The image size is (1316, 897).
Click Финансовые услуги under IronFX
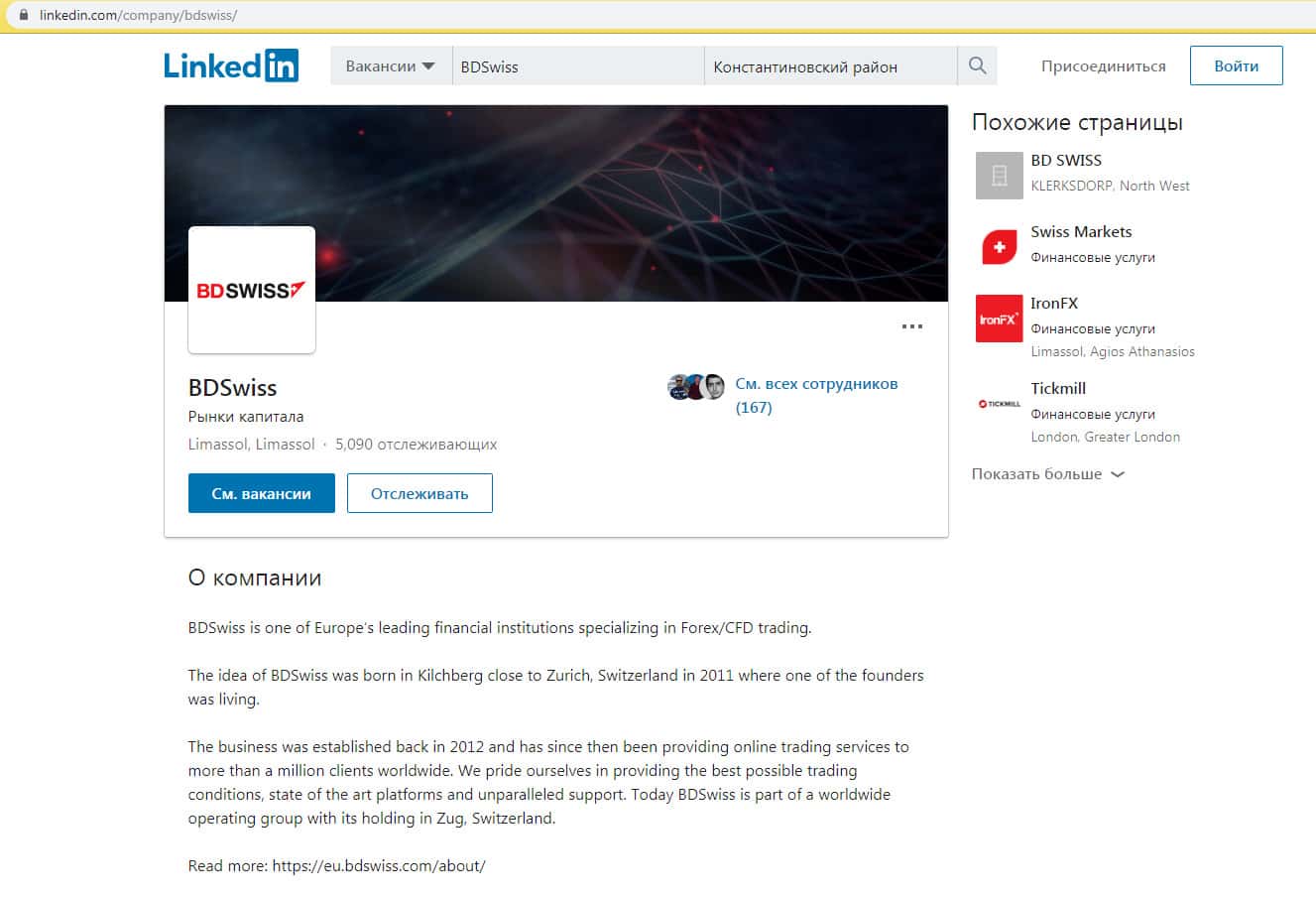point(1093,328)
